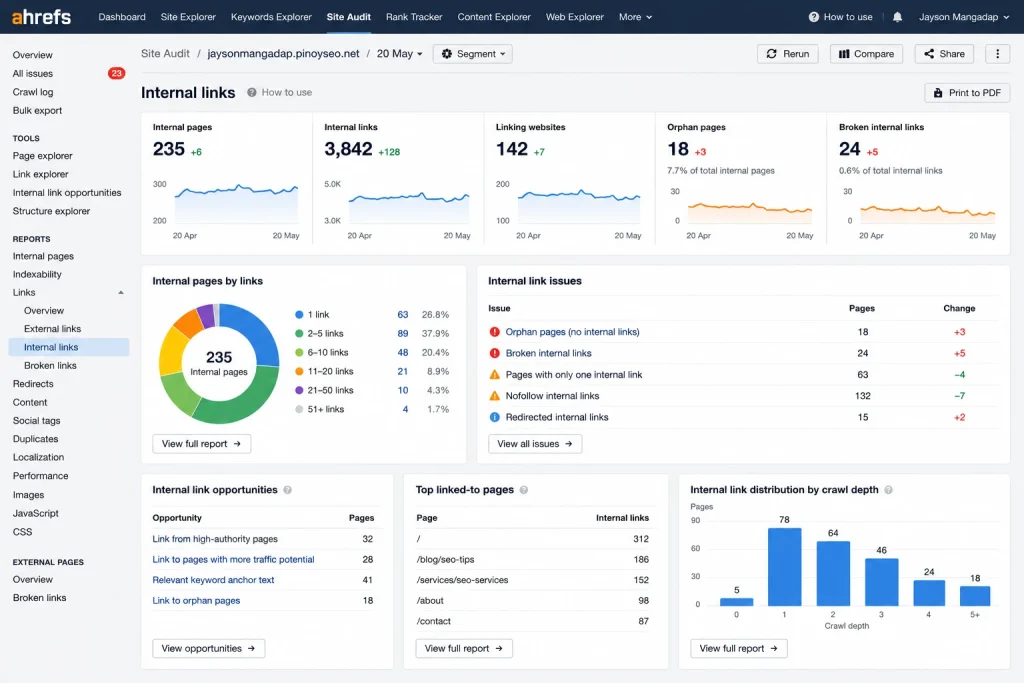This screenshot has height=683, width=1024.
Task: Open Content Explorer
Action: point(494,17)
